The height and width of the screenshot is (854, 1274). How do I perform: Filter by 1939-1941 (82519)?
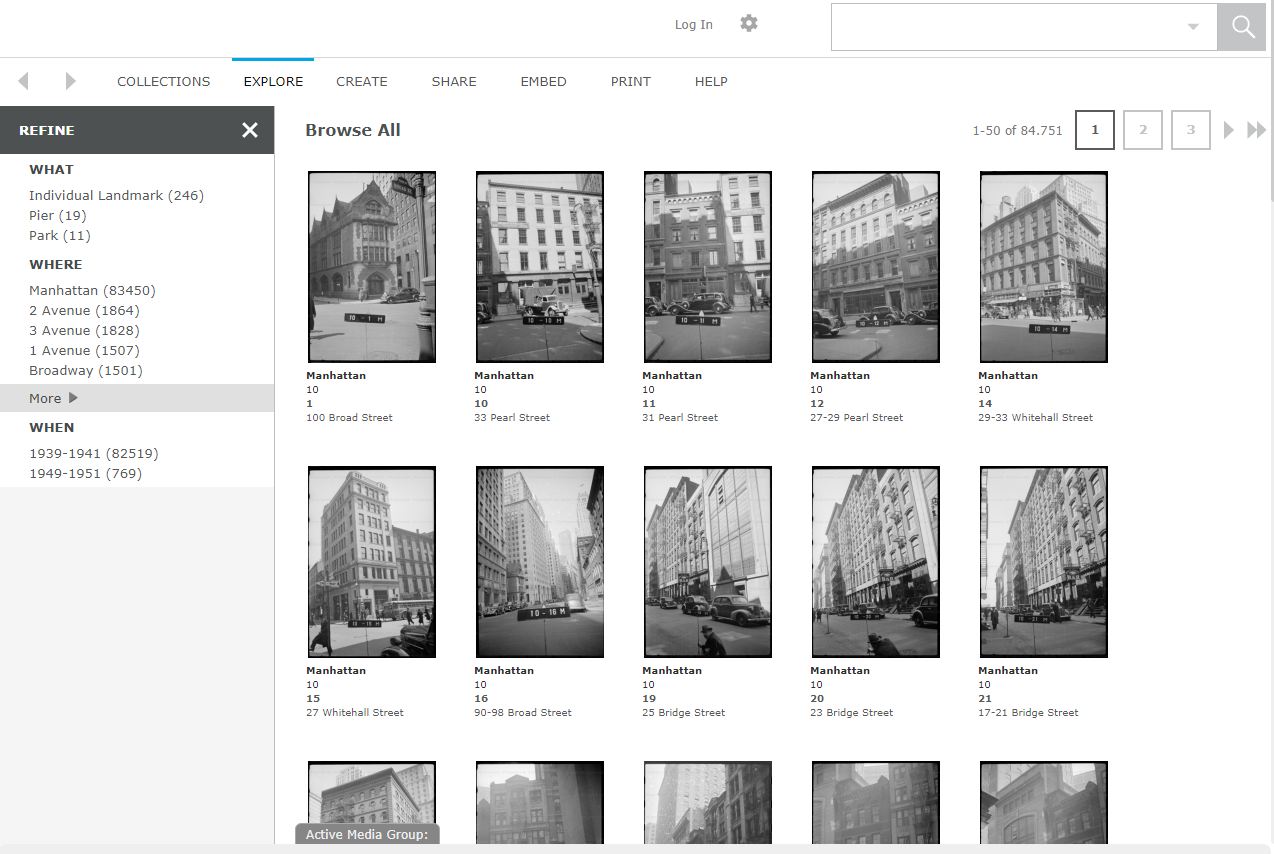click(x=94, y=454)
